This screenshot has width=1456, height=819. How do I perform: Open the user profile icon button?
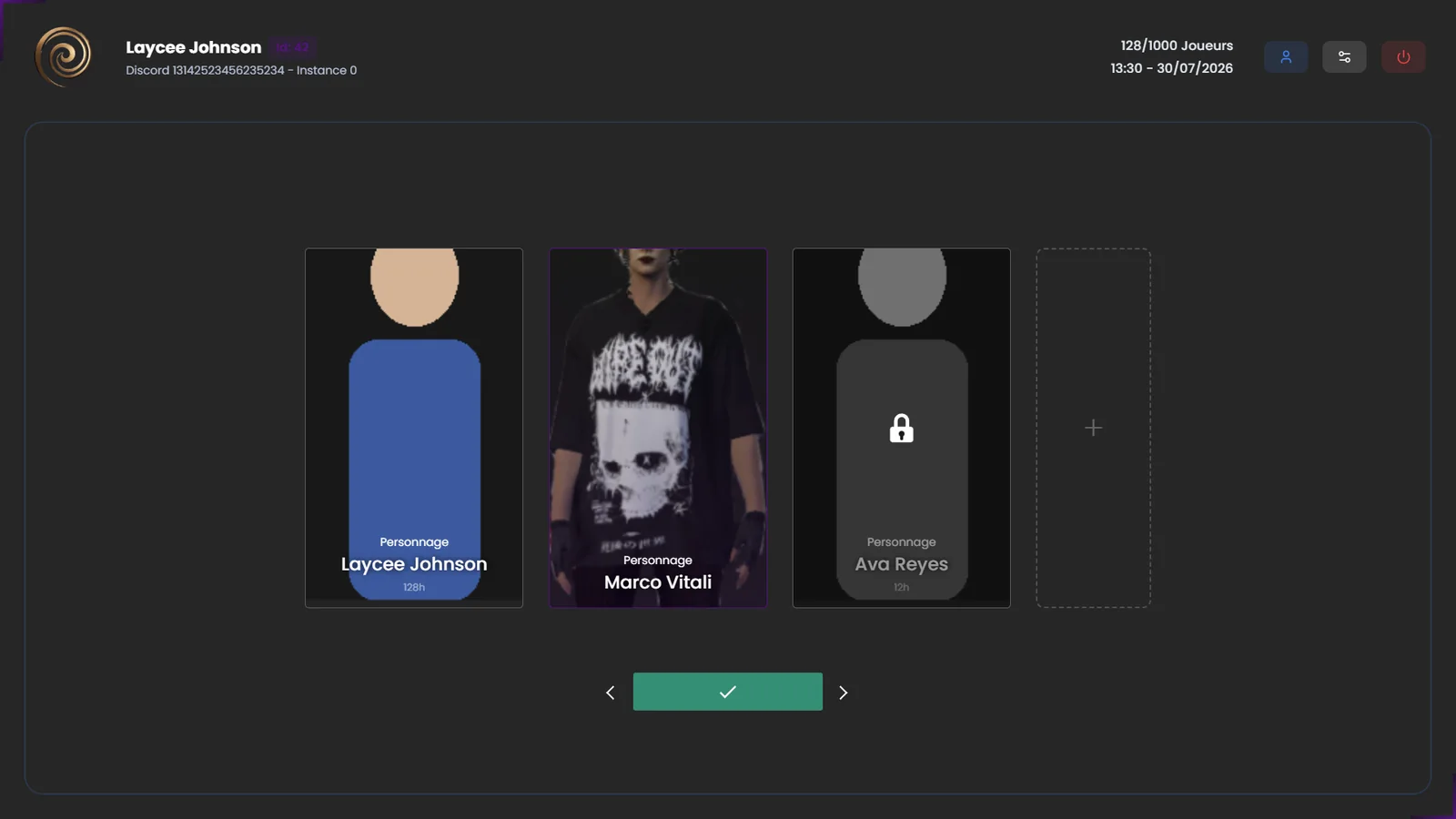(x=1285, y=56)
